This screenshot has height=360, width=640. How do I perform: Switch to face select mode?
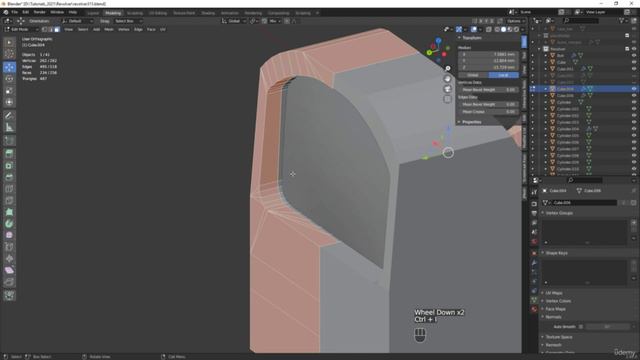pos(57,29)
